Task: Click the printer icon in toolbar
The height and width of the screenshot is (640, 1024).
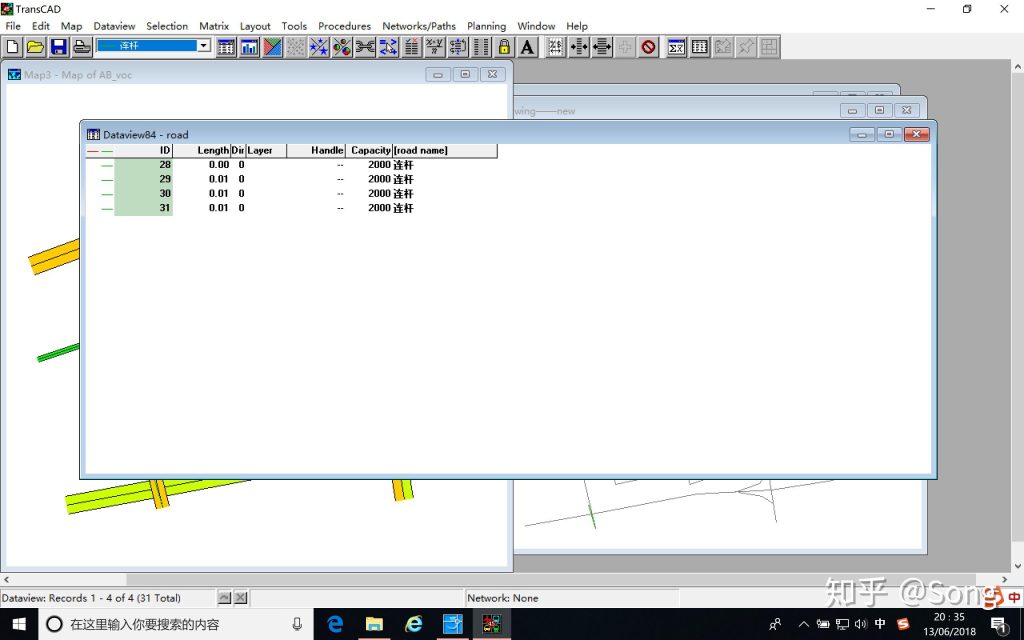Action: (82, 47)
